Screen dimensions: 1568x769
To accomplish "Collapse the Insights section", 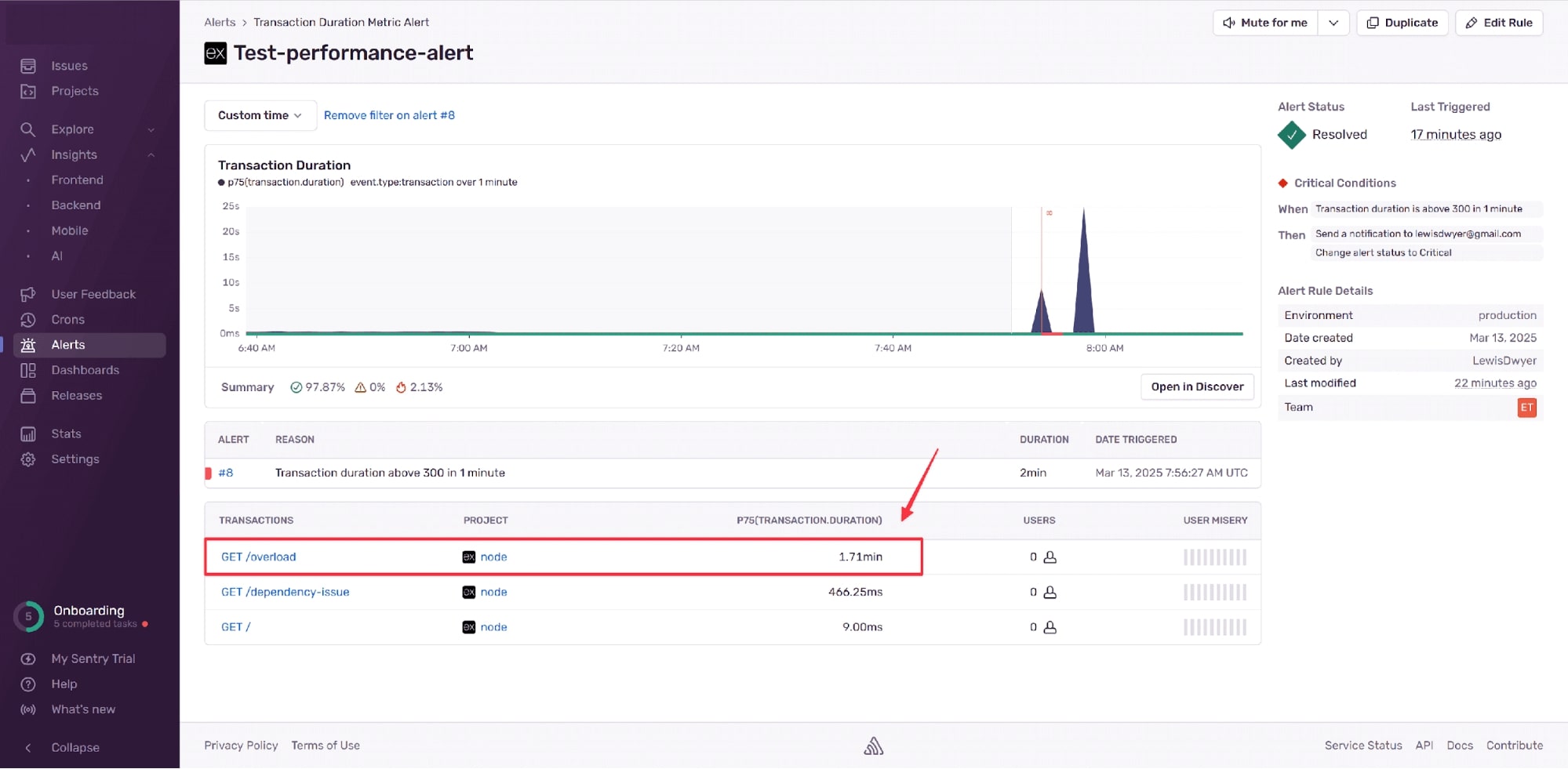I will [x=151, y=154].
